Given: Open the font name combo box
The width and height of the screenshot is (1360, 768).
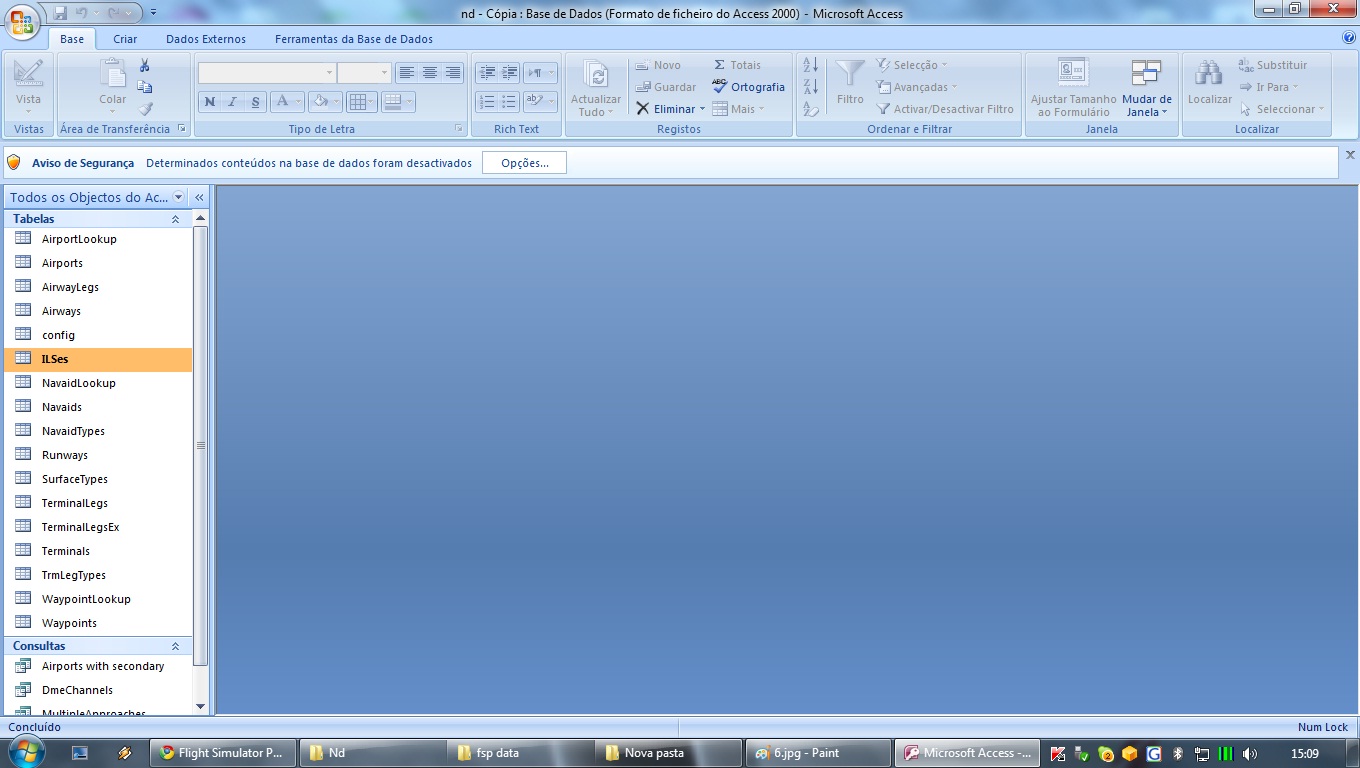Looking at the screenshot, I should tap(266, 73).
